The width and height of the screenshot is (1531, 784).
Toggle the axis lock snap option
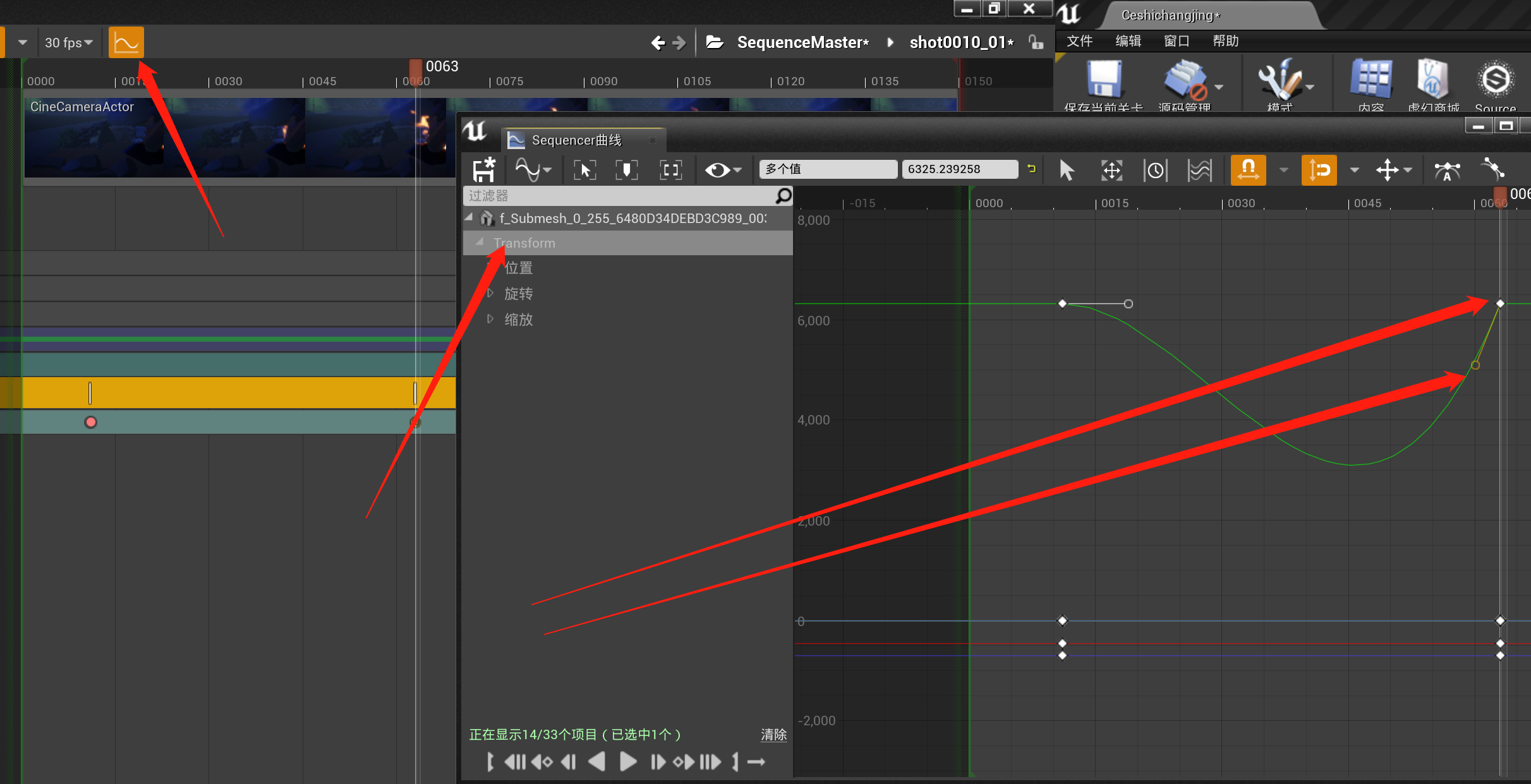coord(1389,169)
